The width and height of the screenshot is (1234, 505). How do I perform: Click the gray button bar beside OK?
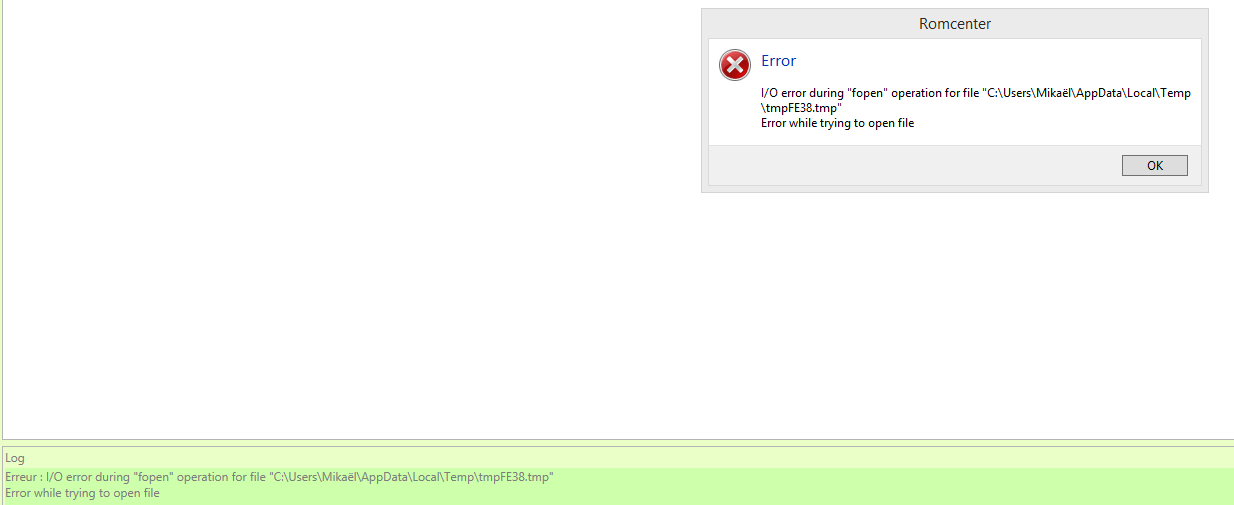point(900,166)
